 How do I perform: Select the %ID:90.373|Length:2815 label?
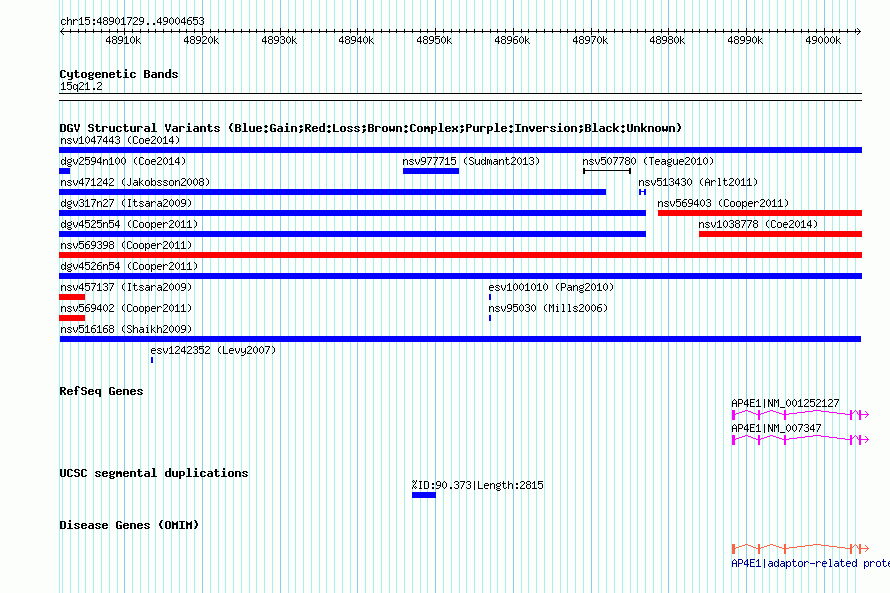click(477, 485)
